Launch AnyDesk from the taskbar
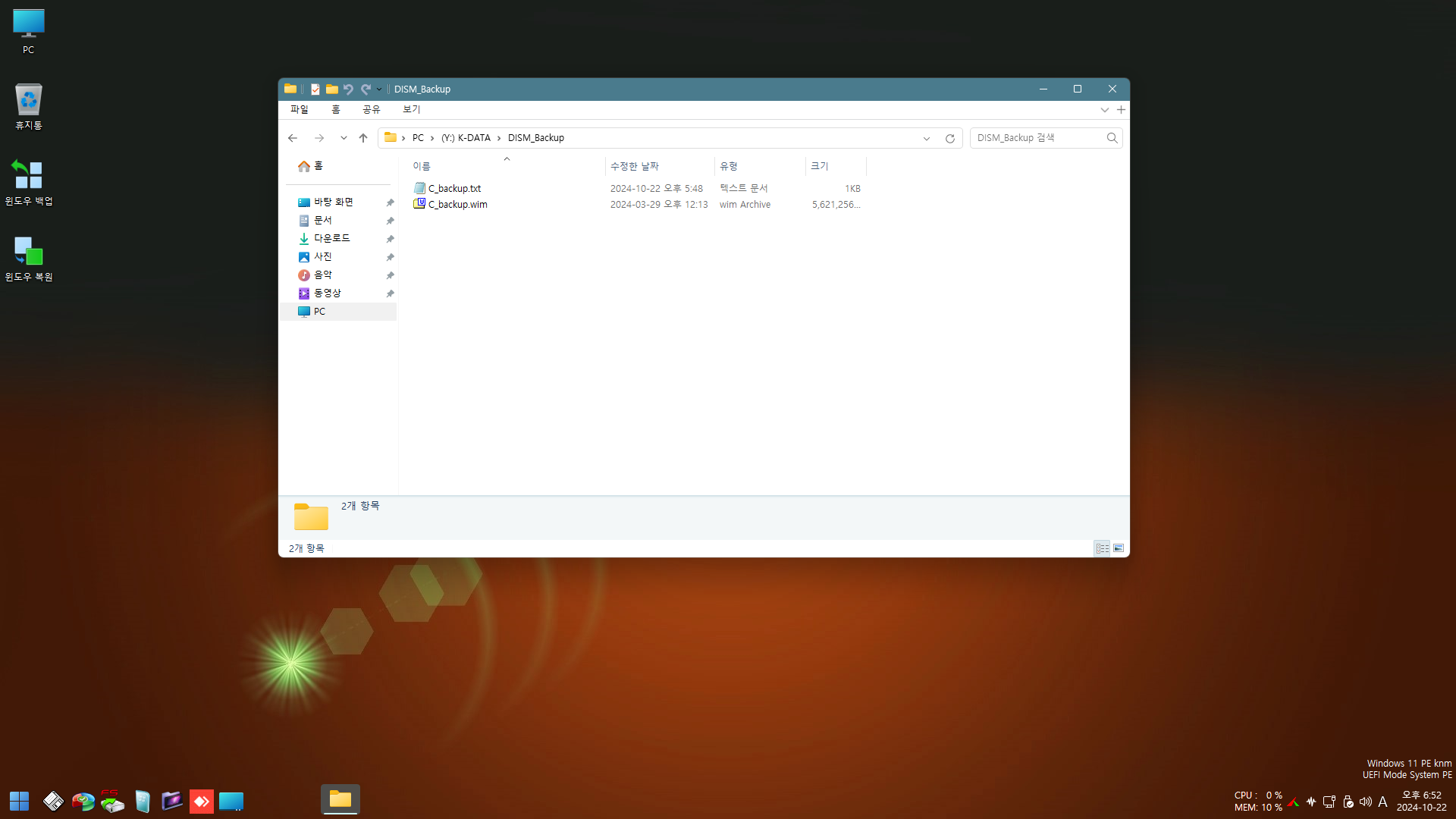1456x819 pixels. pos(201,802)
